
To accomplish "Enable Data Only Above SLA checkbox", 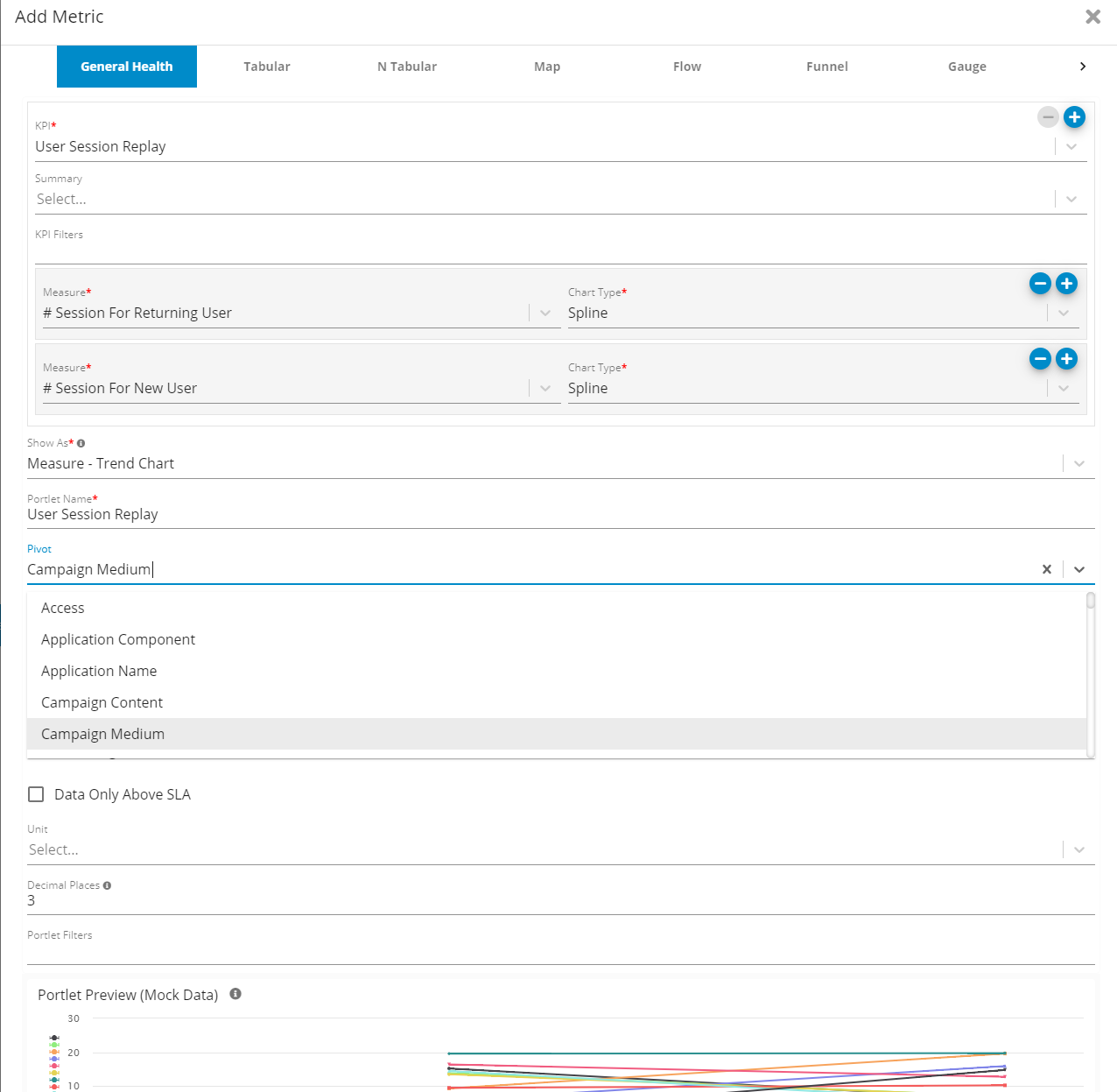I will click(36, 794).
